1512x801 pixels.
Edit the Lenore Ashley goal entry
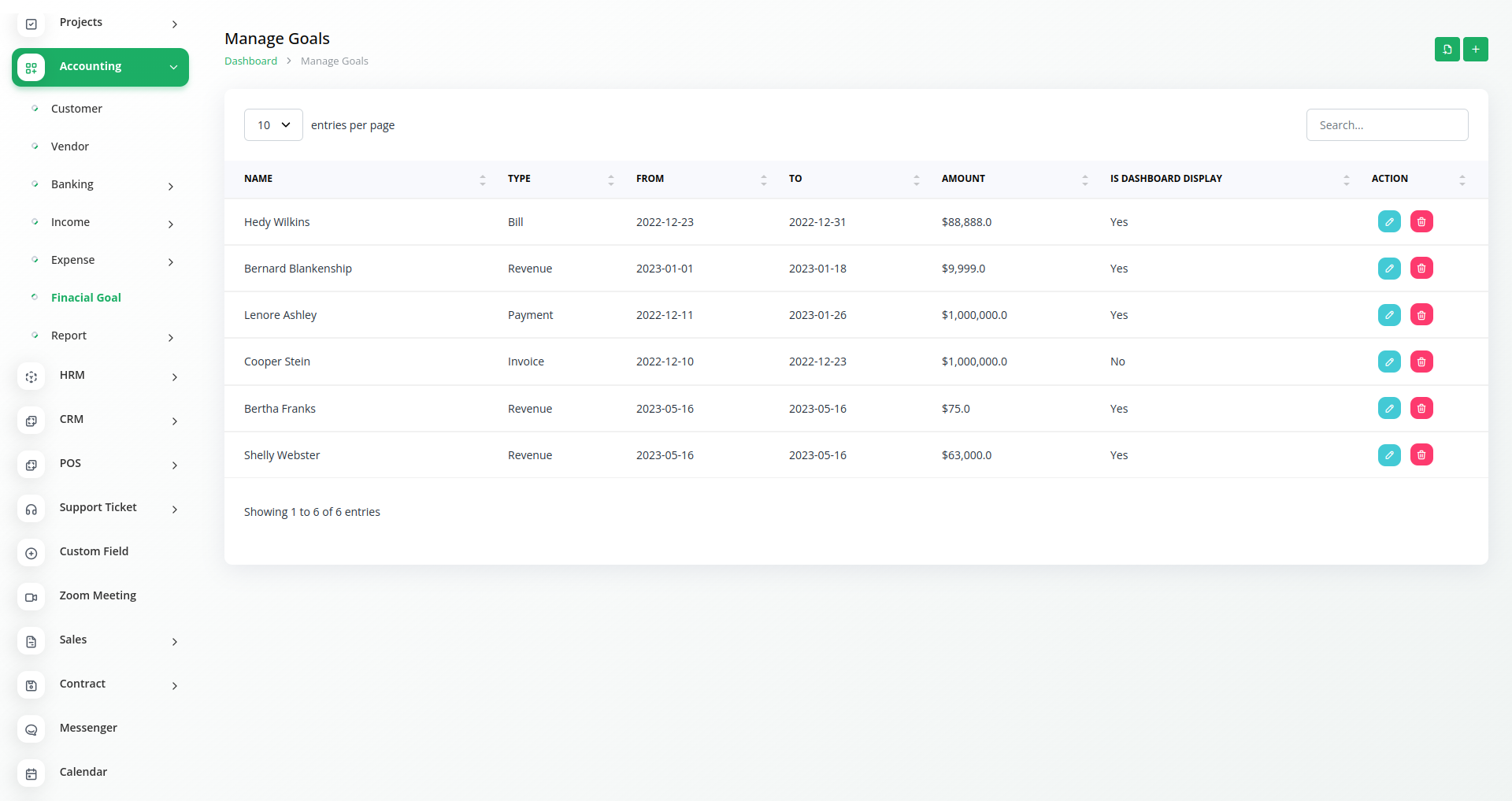[x=1389, y=315]
